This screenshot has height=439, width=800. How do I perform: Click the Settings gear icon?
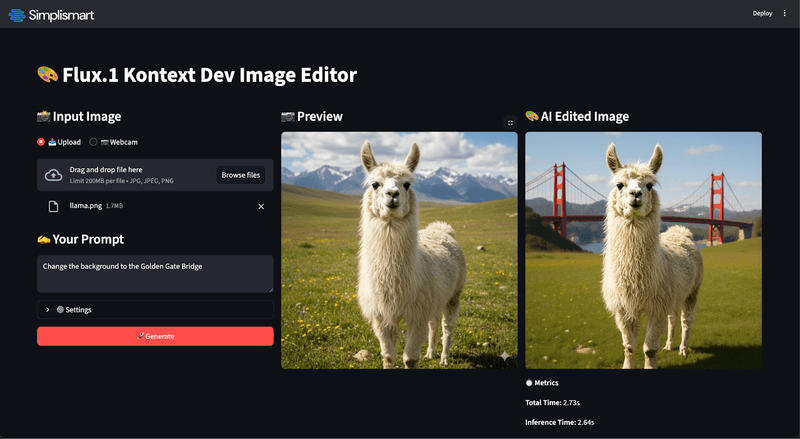[x=60, y=309]
